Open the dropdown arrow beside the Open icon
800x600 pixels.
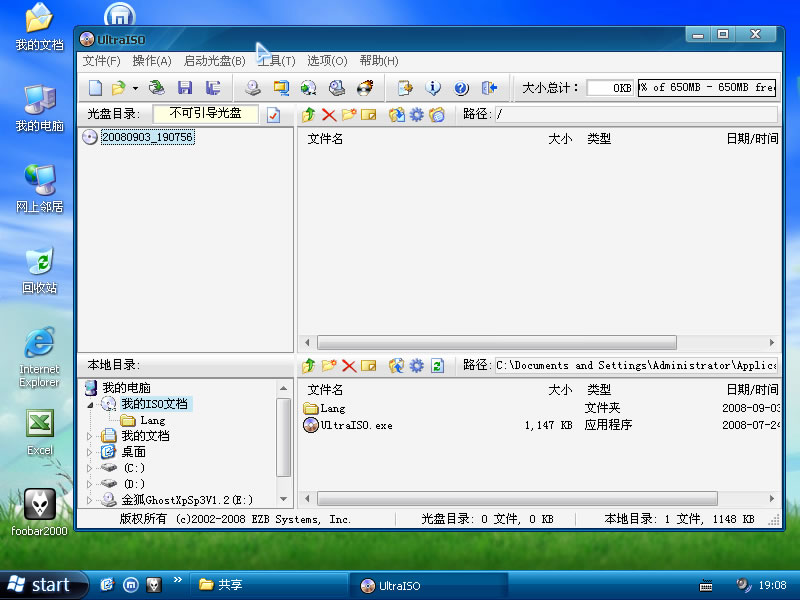[x=135, y=88]
